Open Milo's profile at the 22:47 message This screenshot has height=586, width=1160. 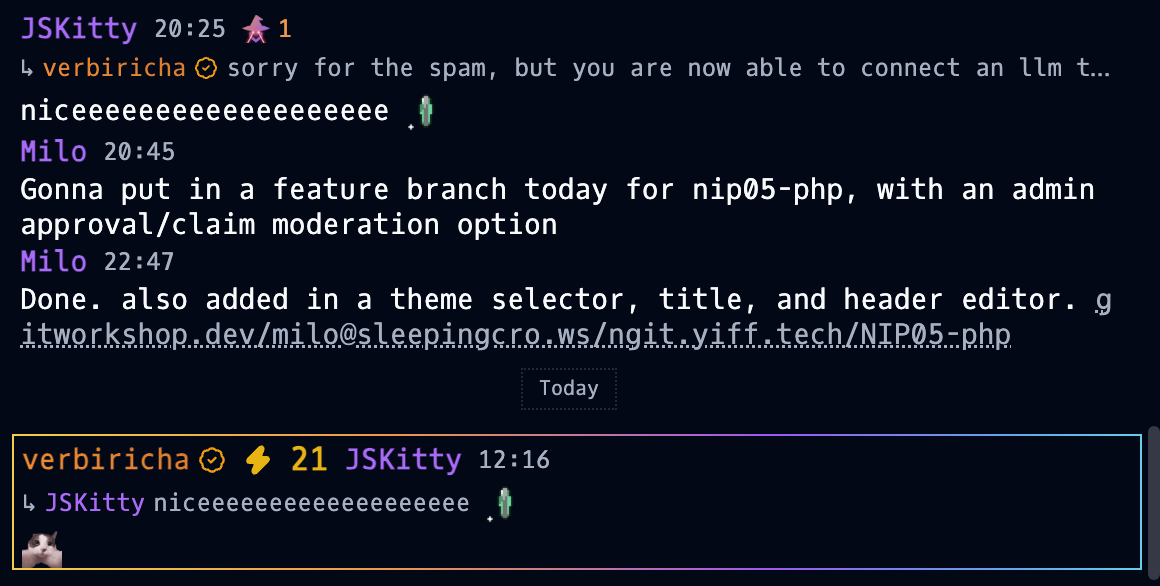(x=53, y=261)
